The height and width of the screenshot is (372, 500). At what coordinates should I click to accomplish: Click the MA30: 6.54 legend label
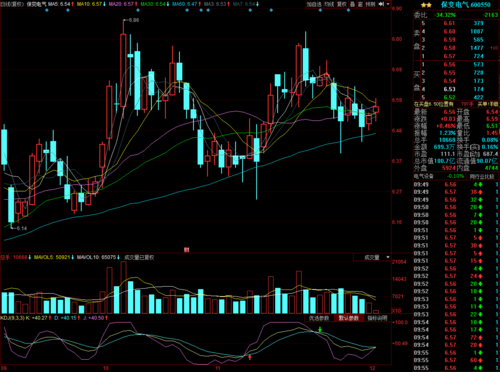point(153,4)
